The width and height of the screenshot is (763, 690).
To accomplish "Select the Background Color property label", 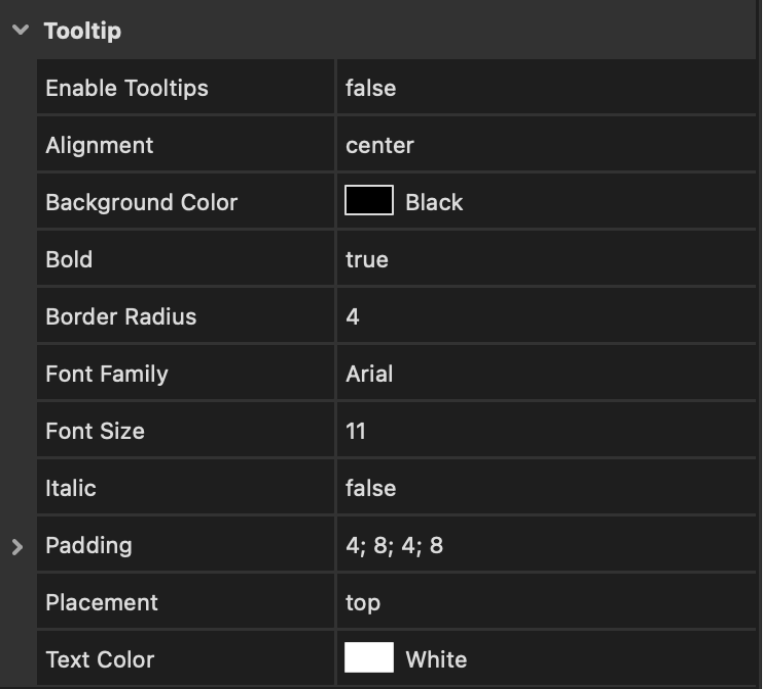I will tap(141, 202).
